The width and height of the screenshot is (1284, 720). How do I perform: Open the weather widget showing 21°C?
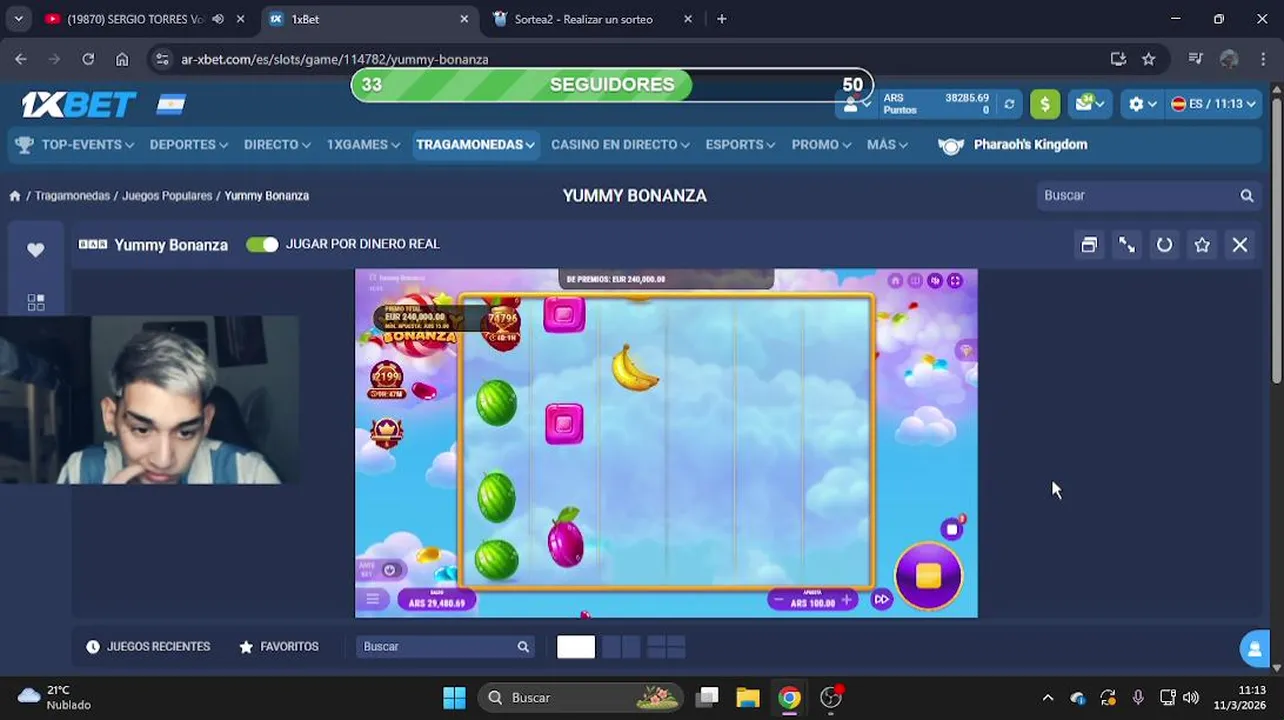55,697
